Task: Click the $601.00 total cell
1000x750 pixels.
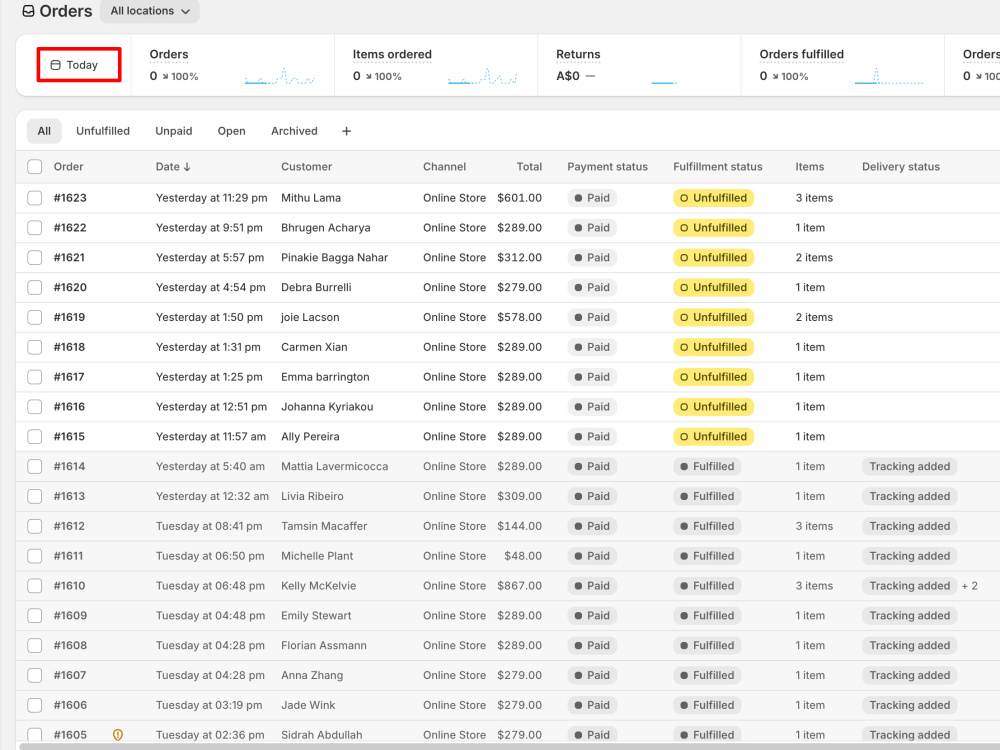Action: (x=520, y=198)
